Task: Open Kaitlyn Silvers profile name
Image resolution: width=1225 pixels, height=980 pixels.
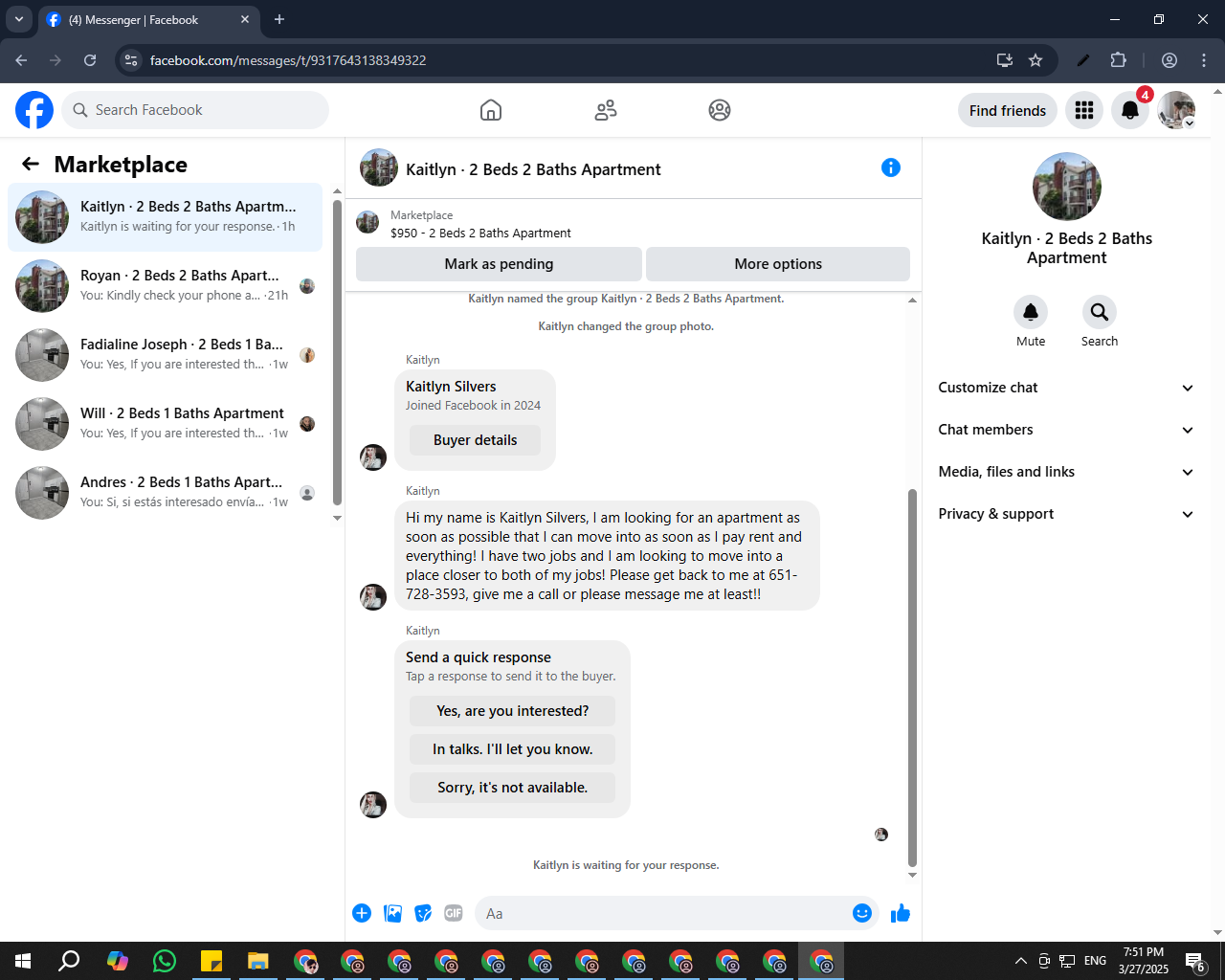Action: pos(451,387)
